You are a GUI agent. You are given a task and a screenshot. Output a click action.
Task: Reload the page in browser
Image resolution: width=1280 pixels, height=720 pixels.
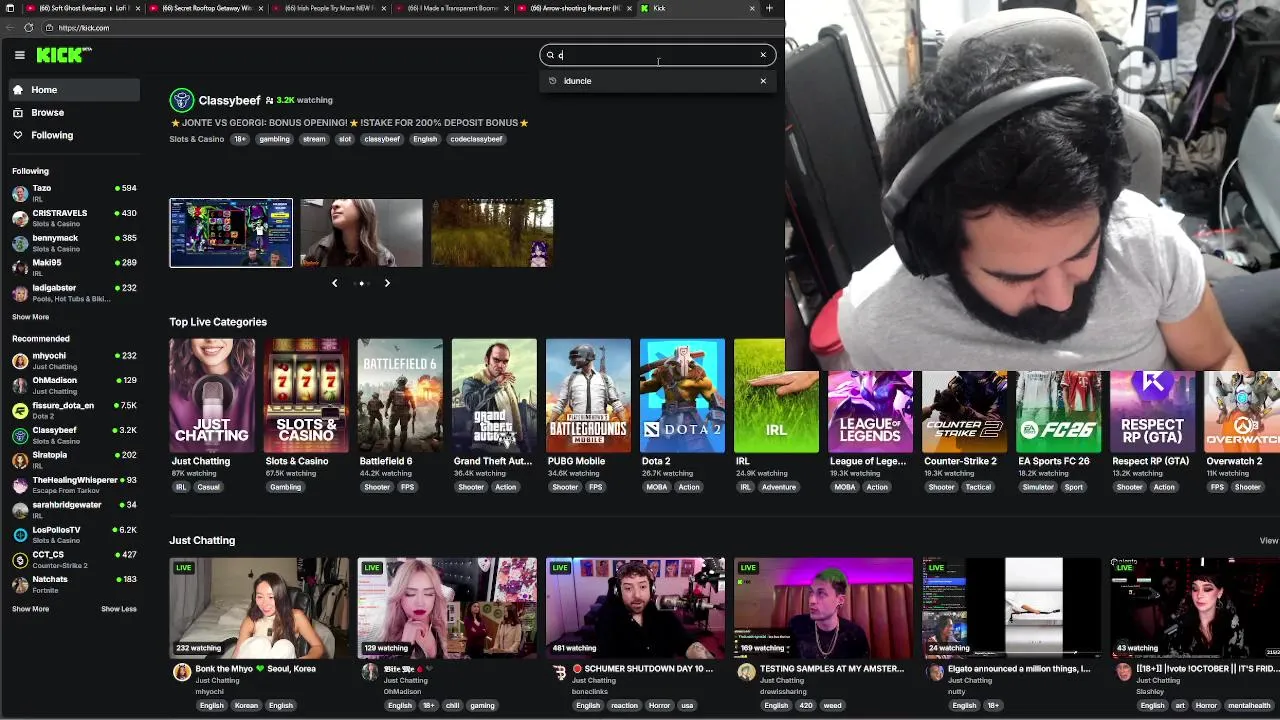point(28,28)
